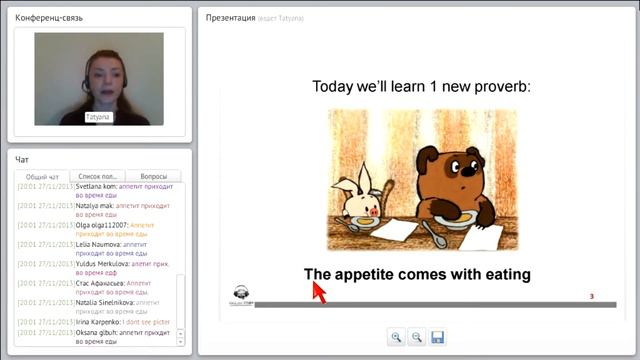
Task: Click the Конференц-связь panel title
Action: (x=49, y=18)
